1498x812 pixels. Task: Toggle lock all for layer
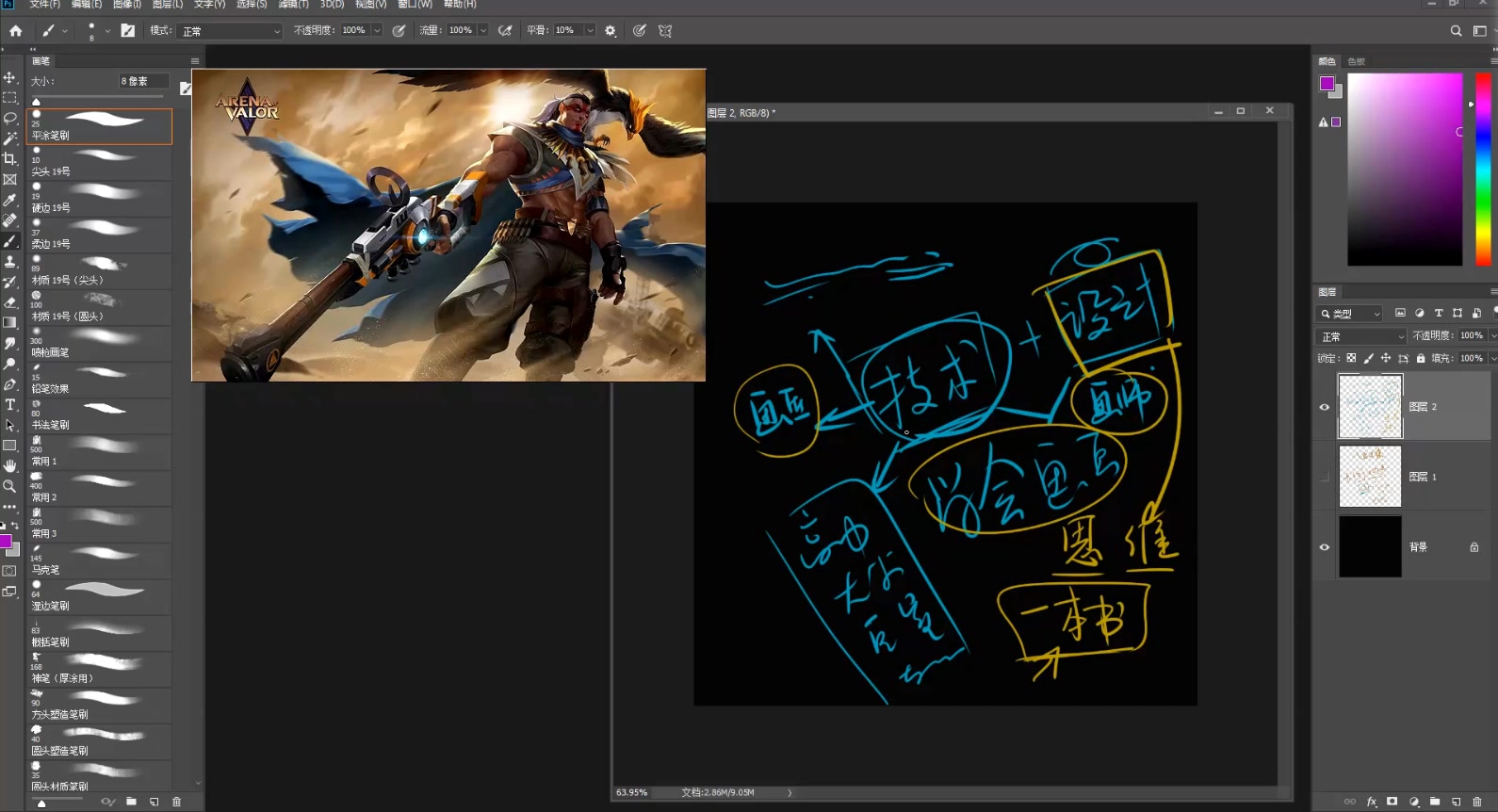click(x=1421, y=358)
